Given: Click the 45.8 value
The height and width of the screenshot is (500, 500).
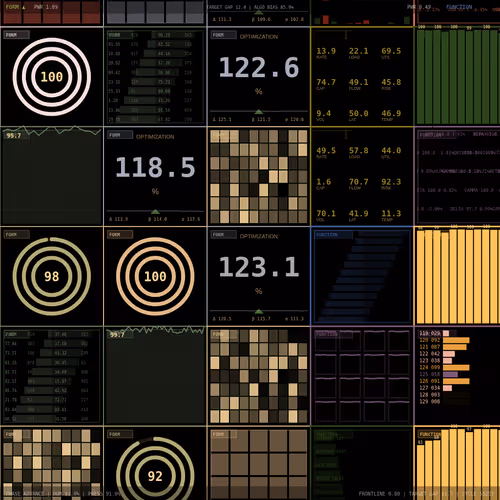Looking at the screenshot, I should coord(391,82).
